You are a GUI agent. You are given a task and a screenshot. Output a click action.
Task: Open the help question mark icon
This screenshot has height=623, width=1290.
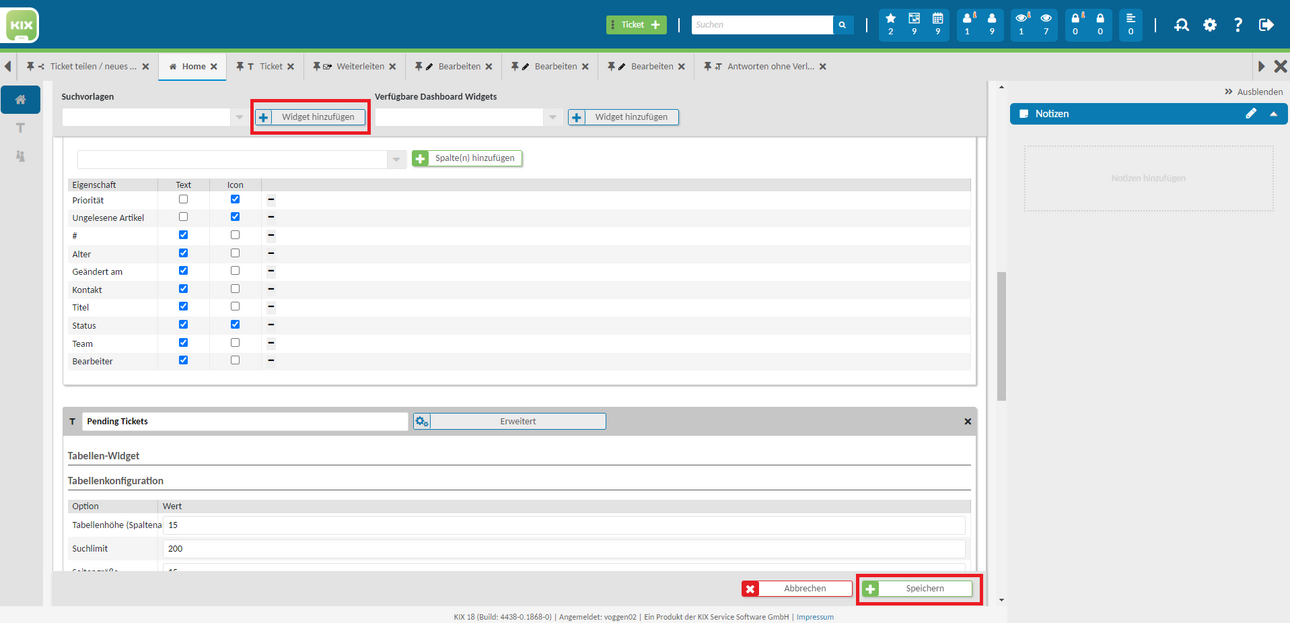click(1238, 25)
